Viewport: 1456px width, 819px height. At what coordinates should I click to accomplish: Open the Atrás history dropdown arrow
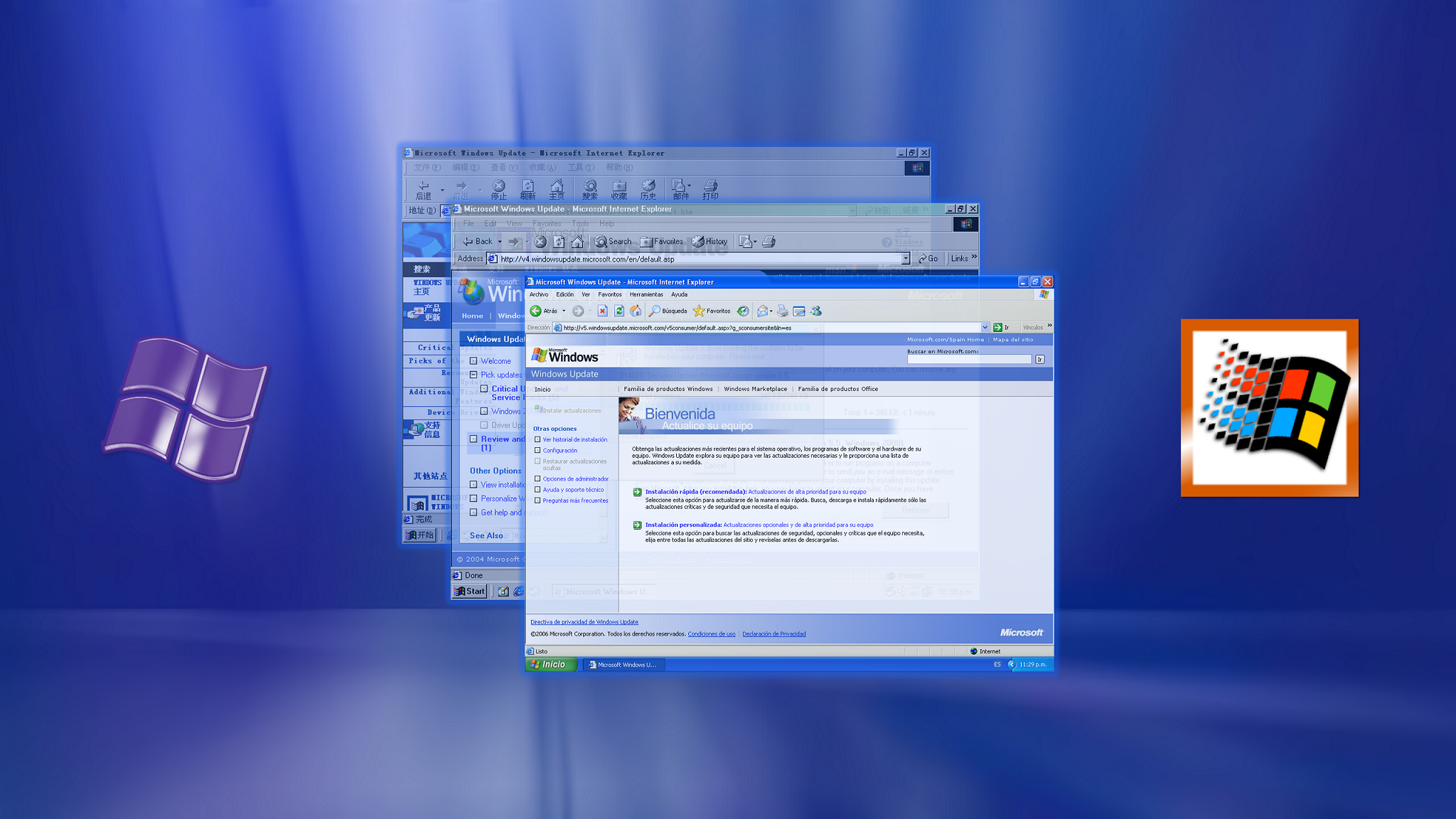pos(564,311)
